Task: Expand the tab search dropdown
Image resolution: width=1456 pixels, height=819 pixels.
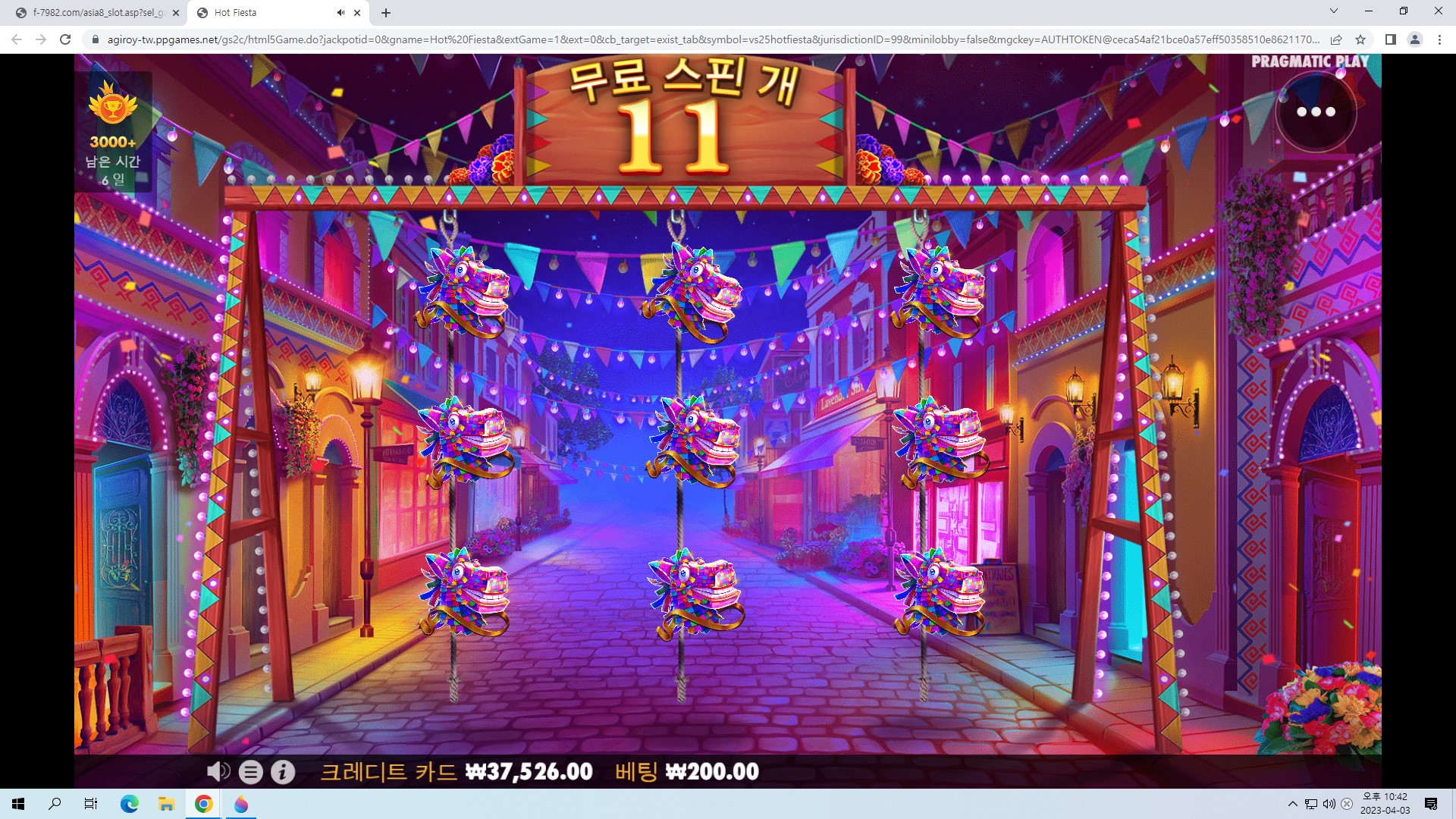Action: tap(1334, 11)
